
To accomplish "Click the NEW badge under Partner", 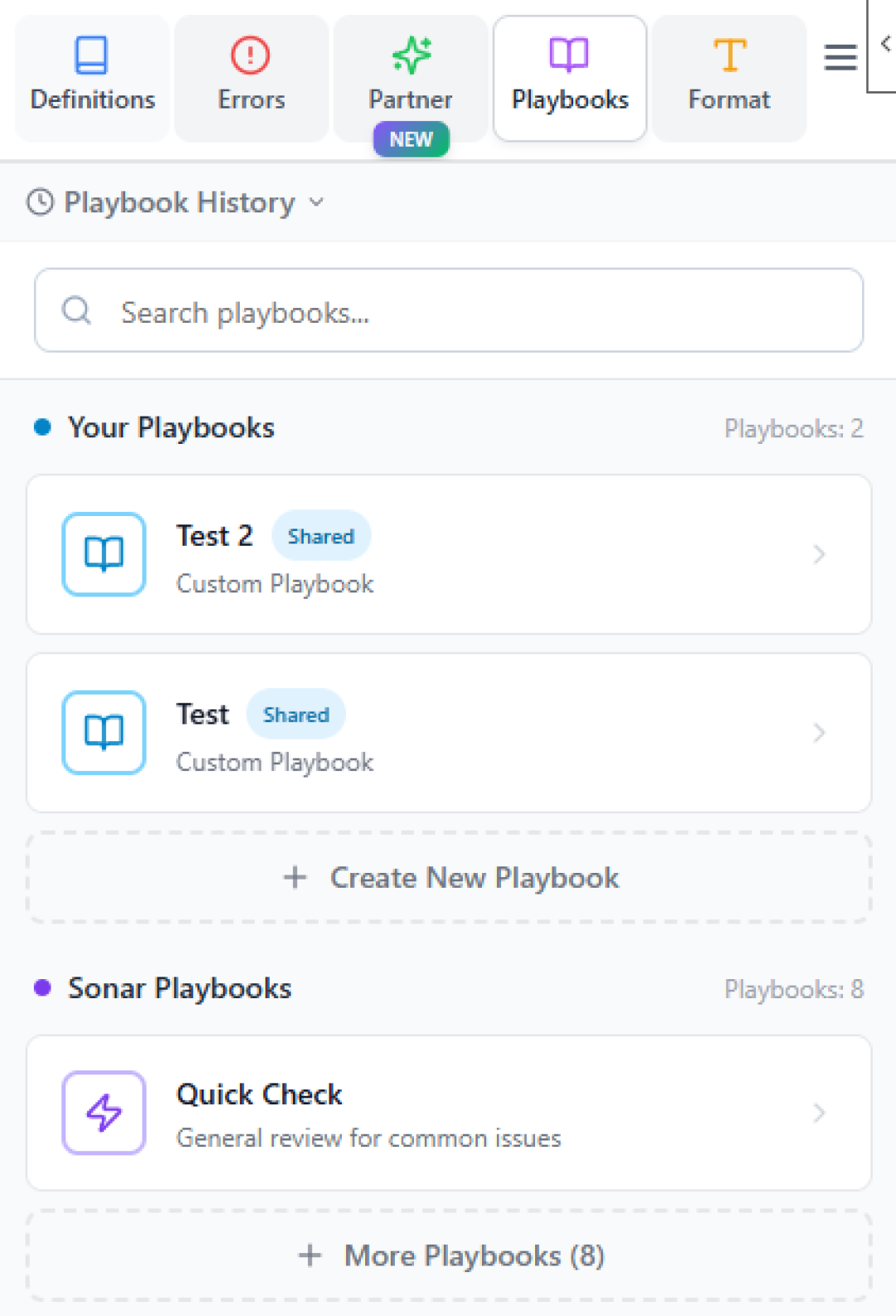I will coord(411,139).
